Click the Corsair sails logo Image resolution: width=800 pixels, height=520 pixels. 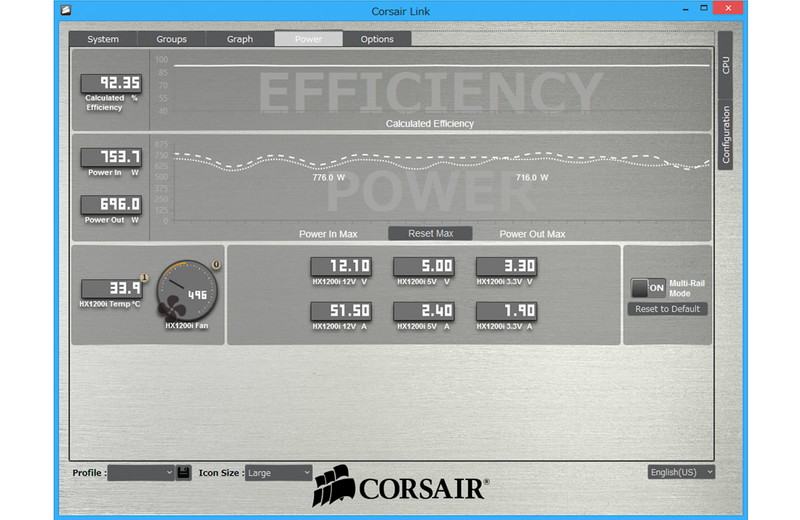(334, 485)
